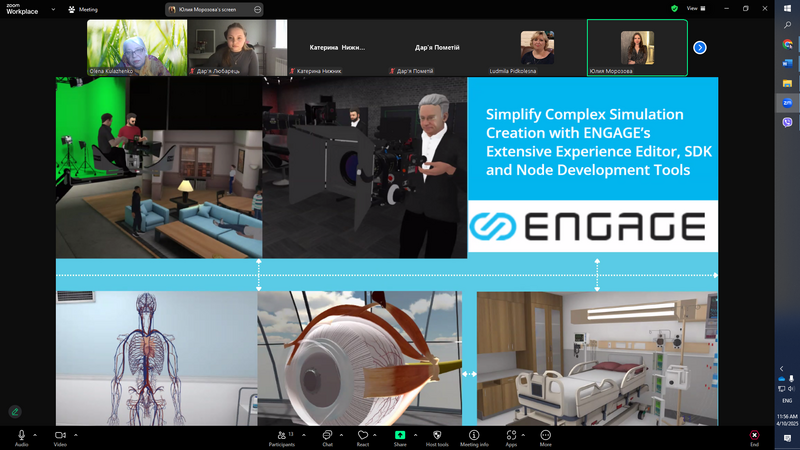
Task: Open audio options chevron beside Audio
Action: [x=35, y=435]
